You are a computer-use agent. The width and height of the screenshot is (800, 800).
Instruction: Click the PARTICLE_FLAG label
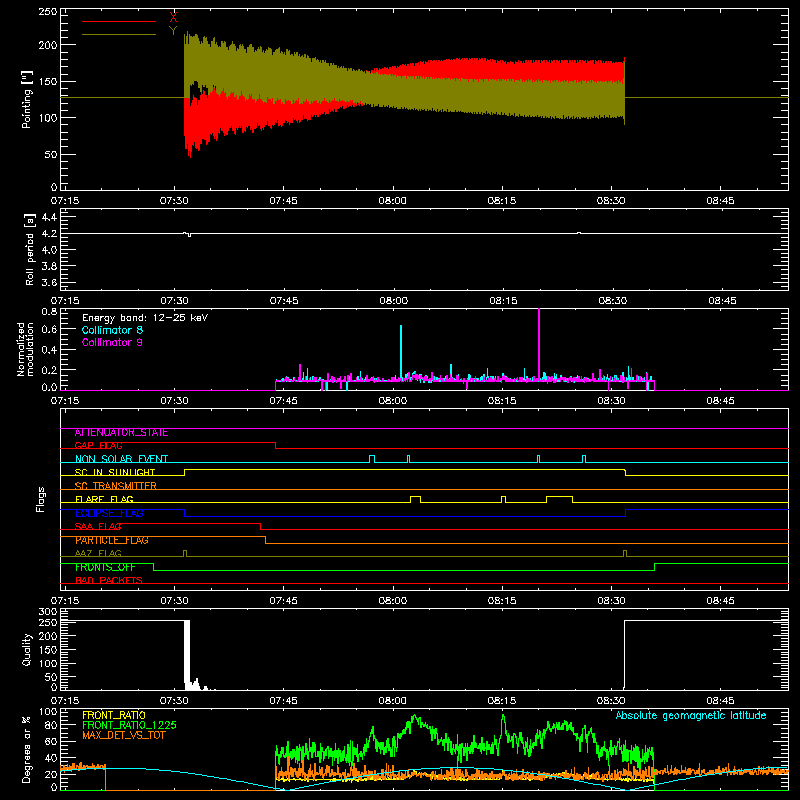point(112,540)
